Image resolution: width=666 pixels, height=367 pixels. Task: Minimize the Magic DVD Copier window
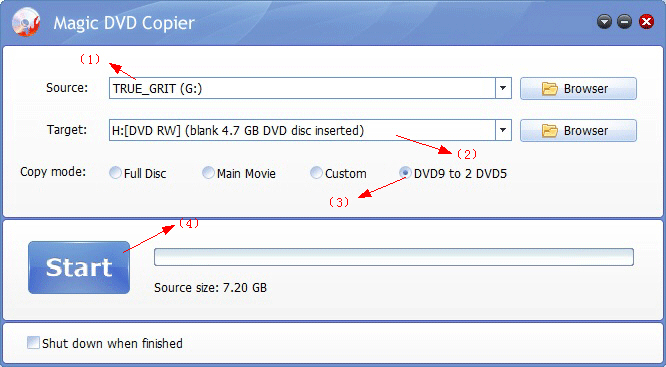point(624,22)
